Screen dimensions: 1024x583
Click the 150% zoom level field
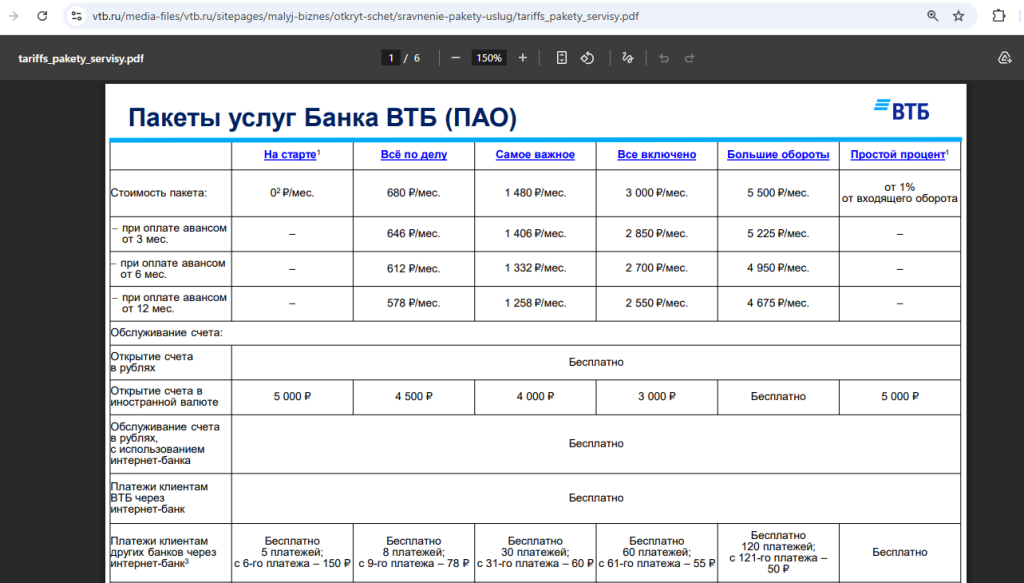(x=489, y=58)
